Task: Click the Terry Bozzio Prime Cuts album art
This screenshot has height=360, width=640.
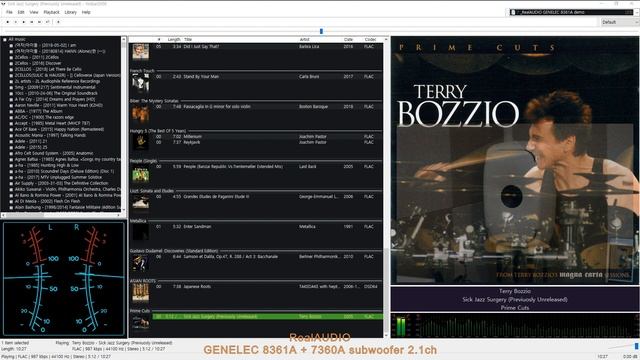Action: click(515, 160)
